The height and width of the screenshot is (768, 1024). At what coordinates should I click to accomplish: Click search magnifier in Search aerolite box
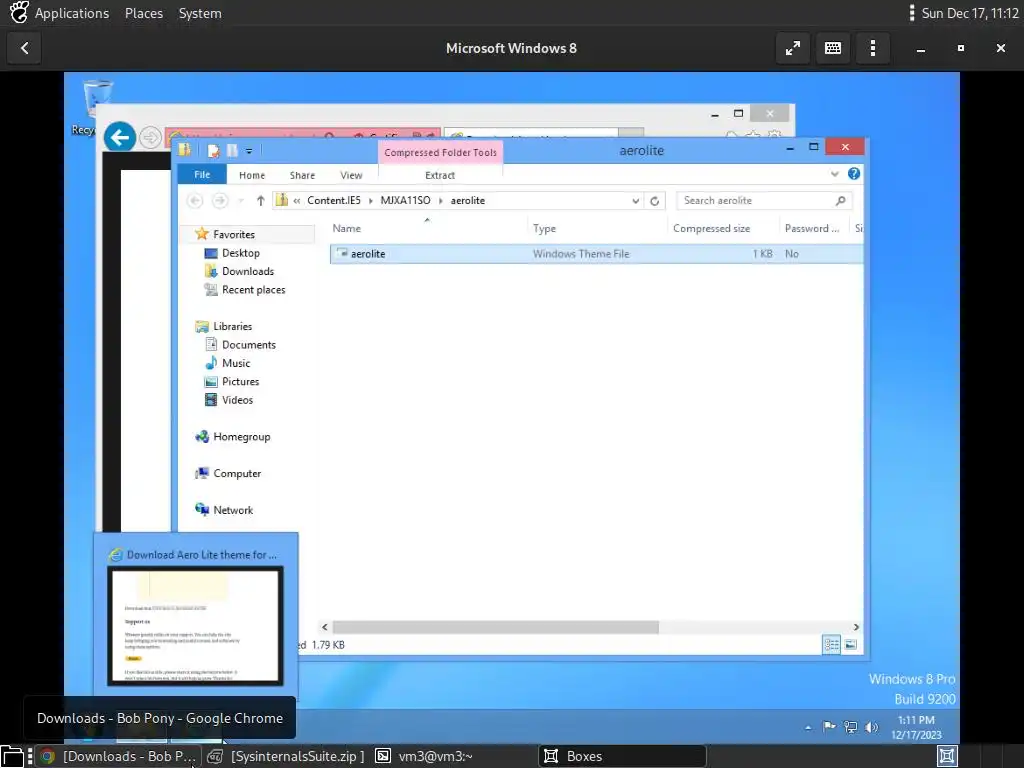click(840, 200)
